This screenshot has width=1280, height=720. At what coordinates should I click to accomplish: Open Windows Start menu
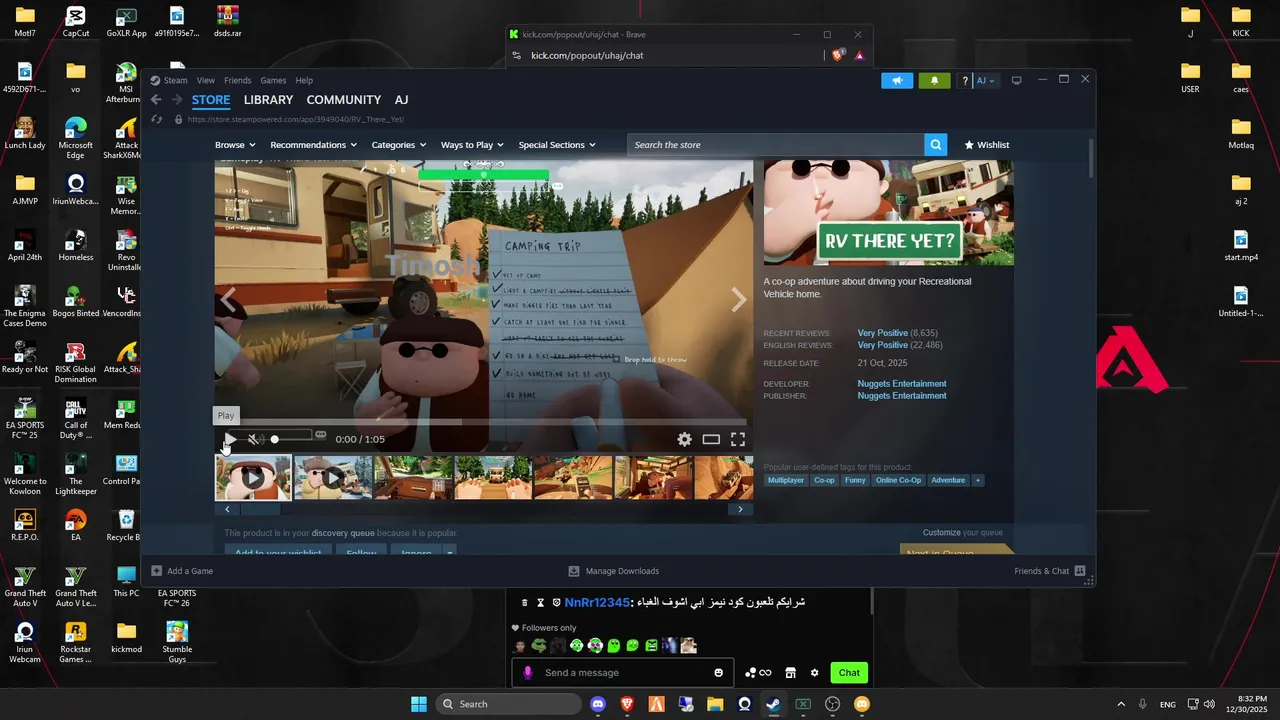[x=419, y=704]
